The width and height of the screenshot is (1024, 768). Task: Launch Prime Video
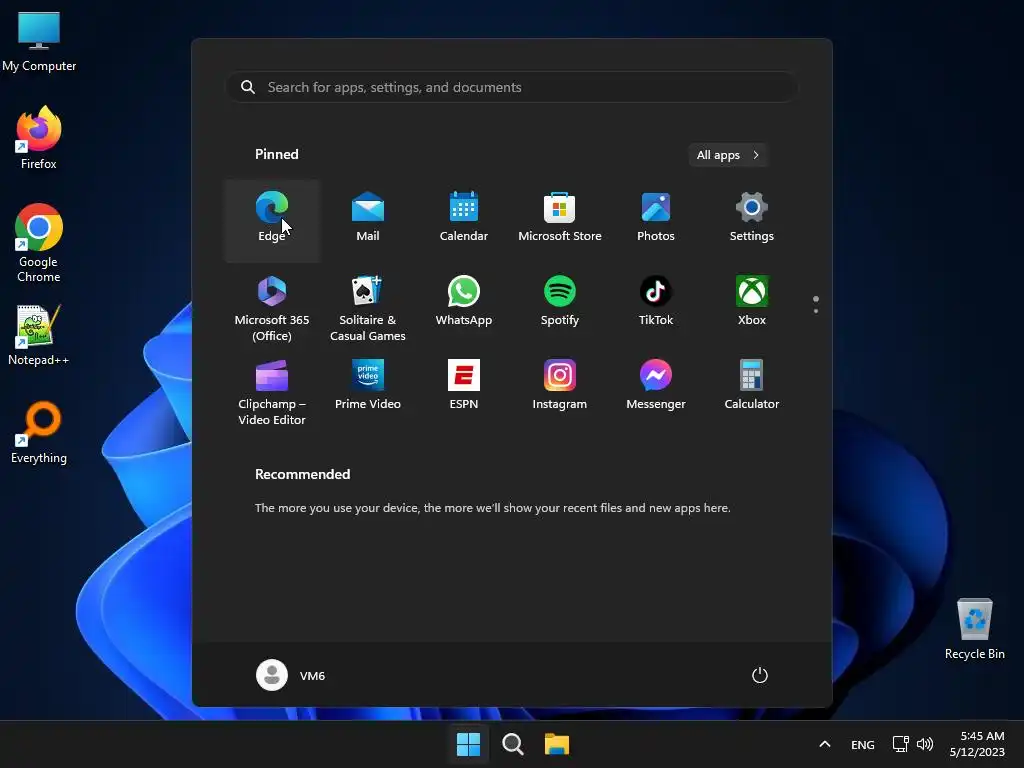point(368,388)
